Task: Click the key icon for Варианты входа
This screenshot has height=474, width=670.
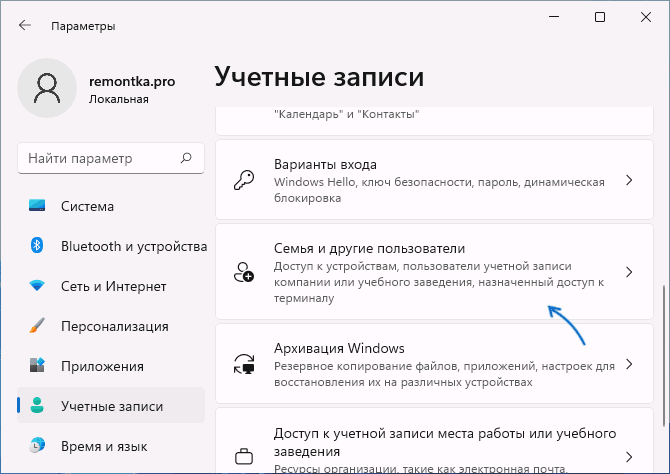Action: click(x=244, y=180)
